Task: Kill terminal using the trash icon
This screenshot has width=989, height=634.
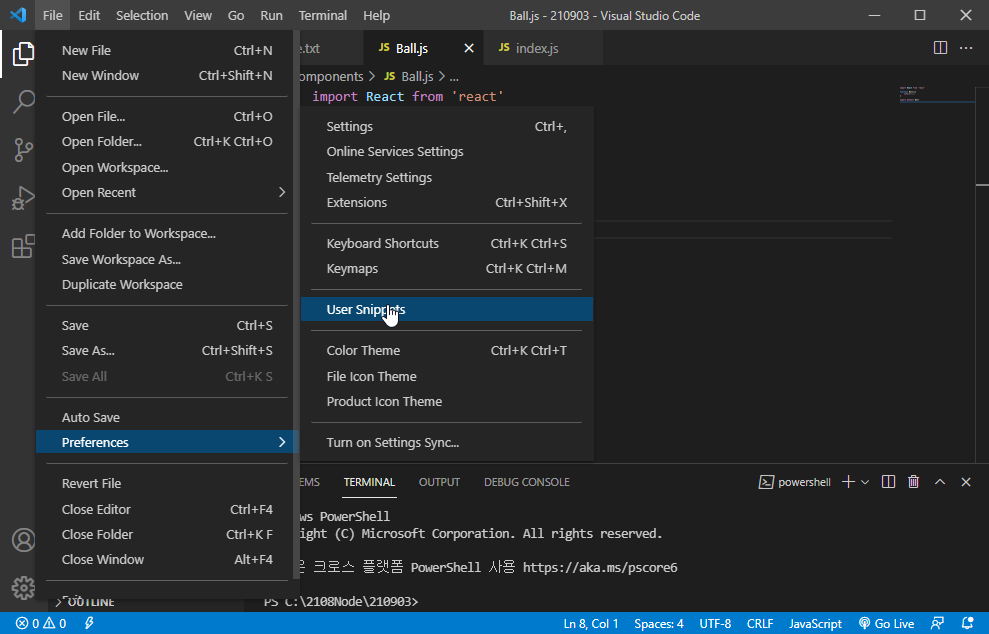Action: pos(913,482)
